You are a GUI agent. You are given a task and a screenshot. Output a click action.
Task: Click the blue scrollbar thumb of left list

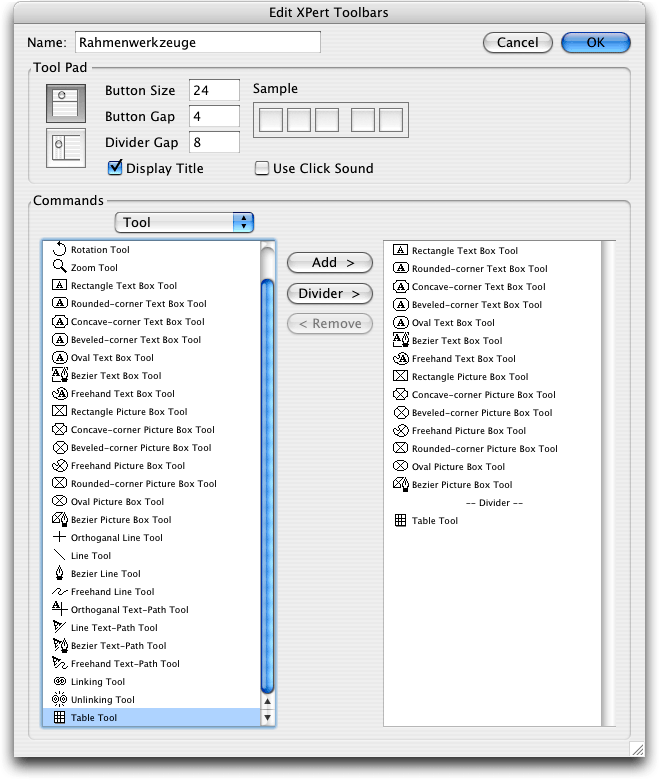268,487
